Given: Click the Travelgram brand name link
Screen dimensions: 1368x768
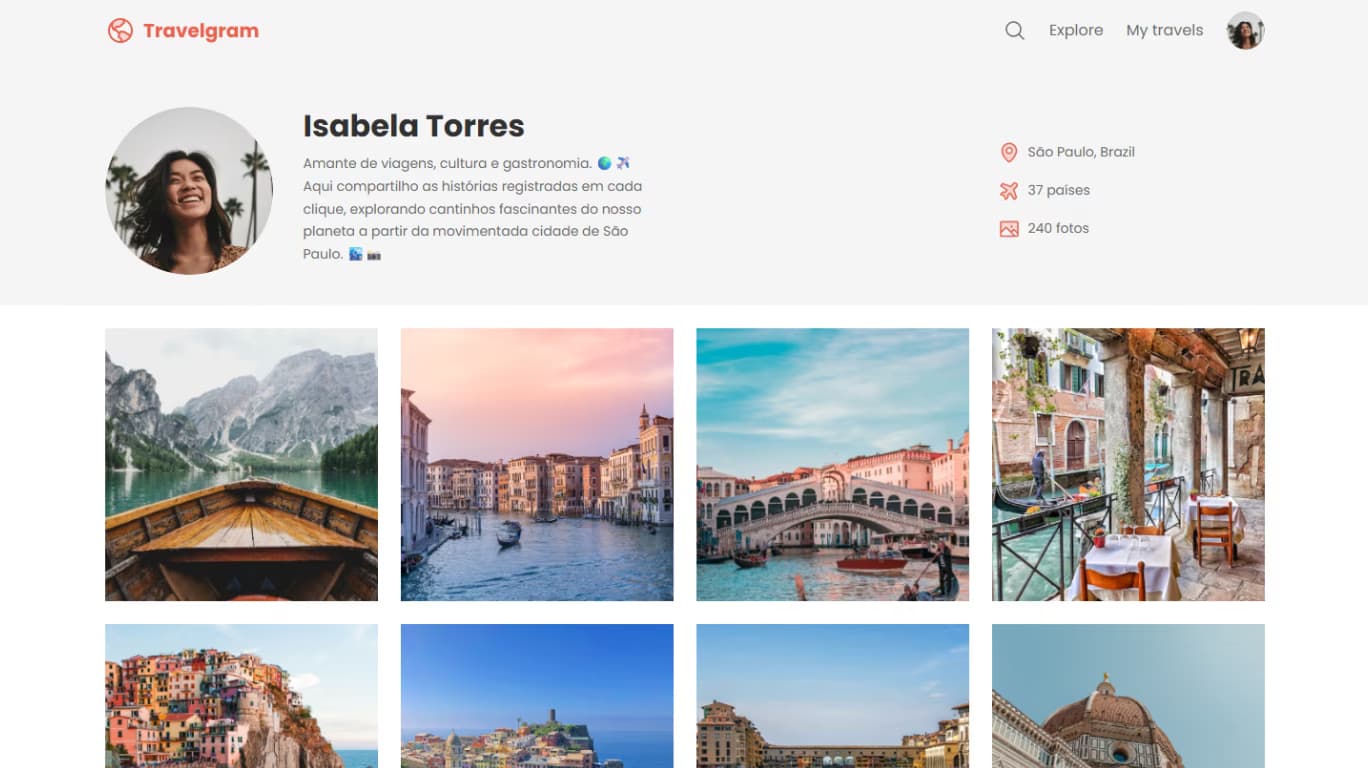Looking at the screenshot, I should [200, 31].
